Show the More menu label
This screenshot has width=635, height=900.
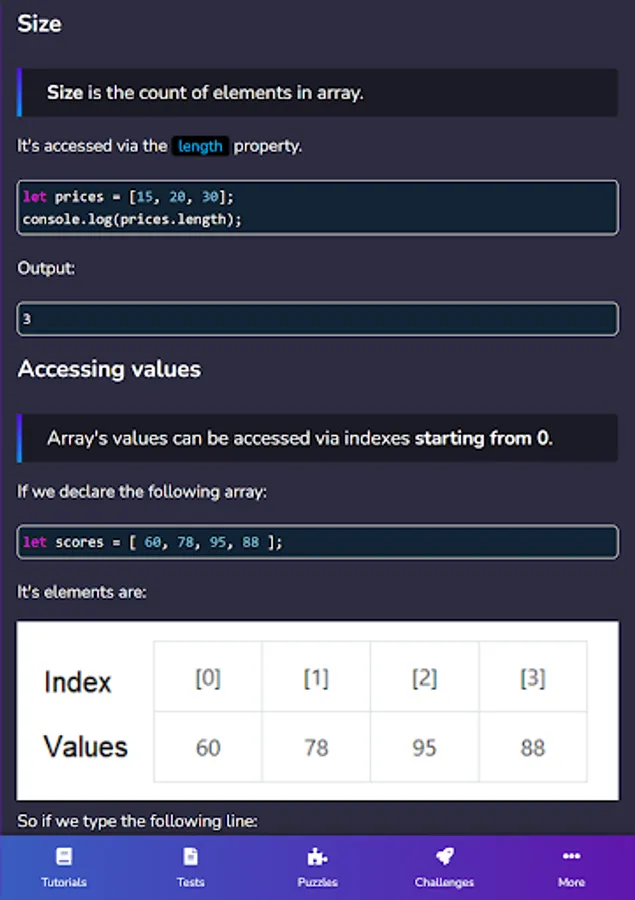(571, 882)
